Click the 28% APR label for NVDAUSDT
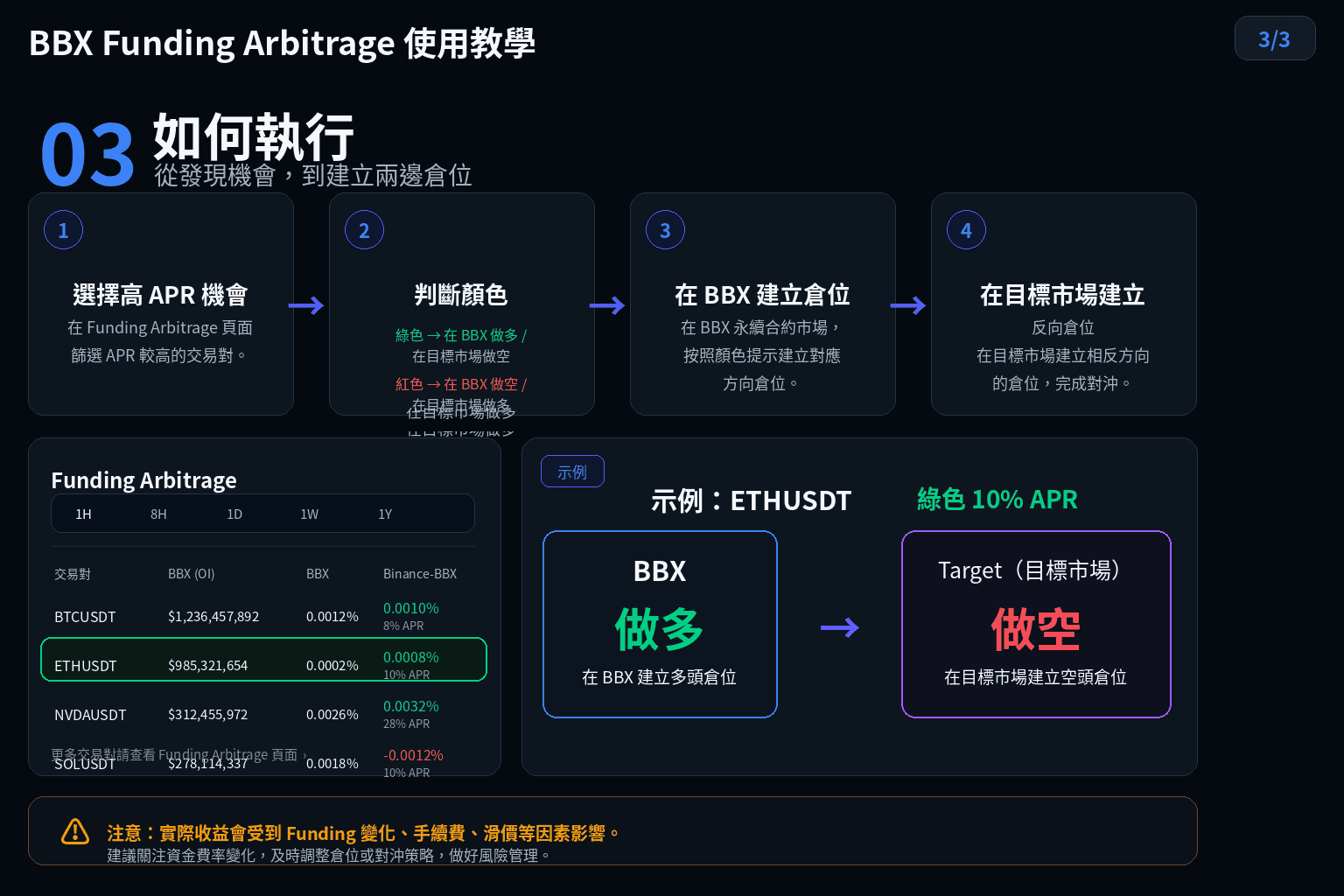Screen dimensions: 1344x896 [x=406, y=724]
